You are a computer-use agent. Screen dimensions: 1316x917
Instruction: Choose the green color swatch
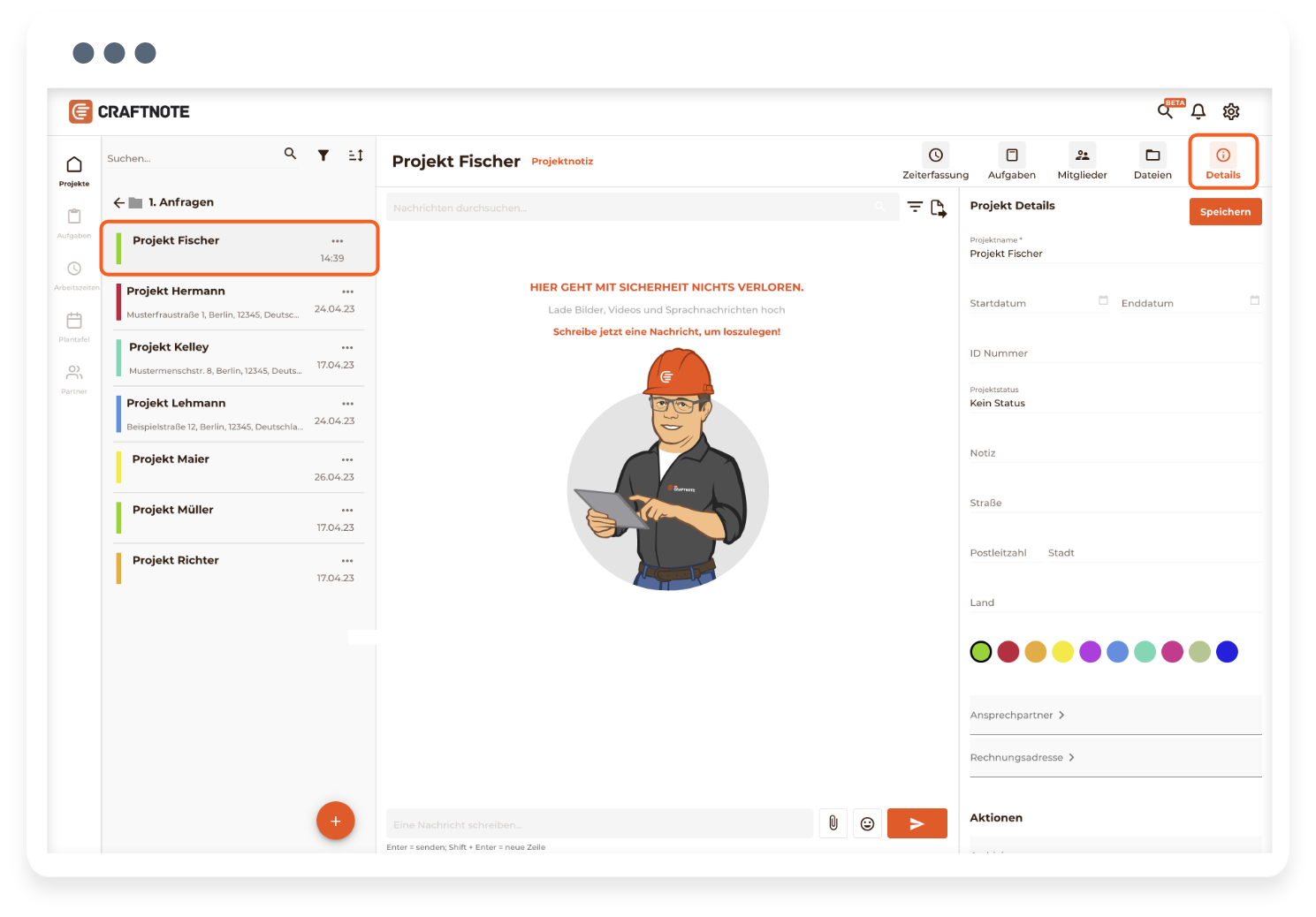[x=981, y=652]
